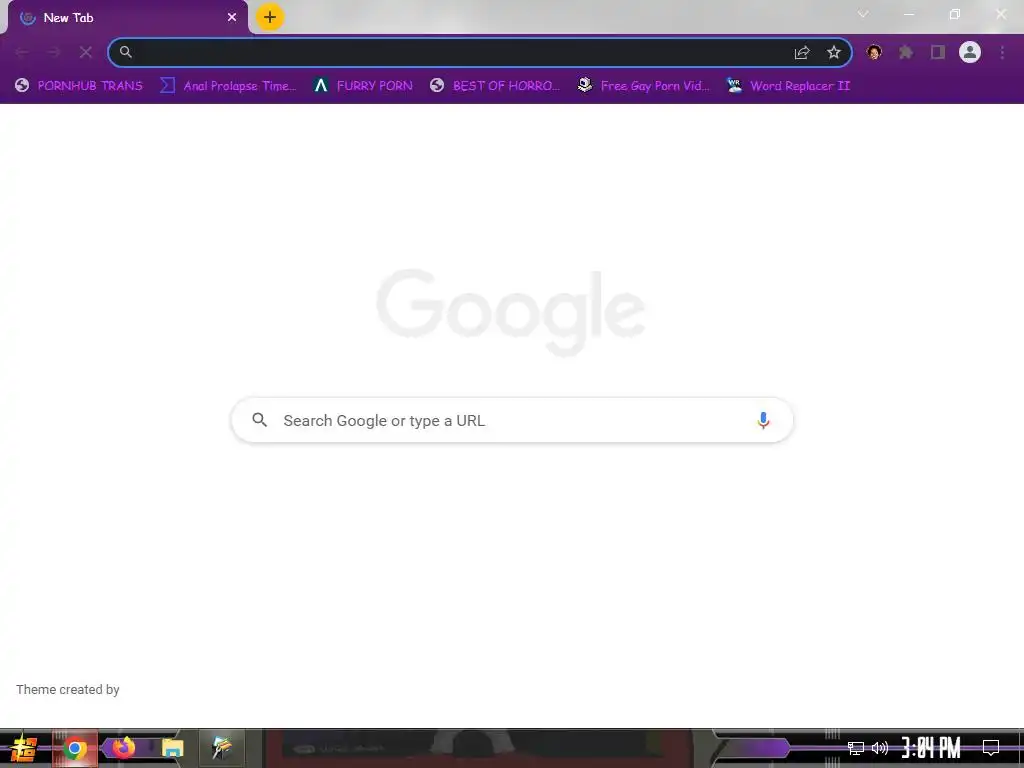Open the Extensions puzzle menu
Screen dimensions: 1024x768
click(x=906, y=52)
